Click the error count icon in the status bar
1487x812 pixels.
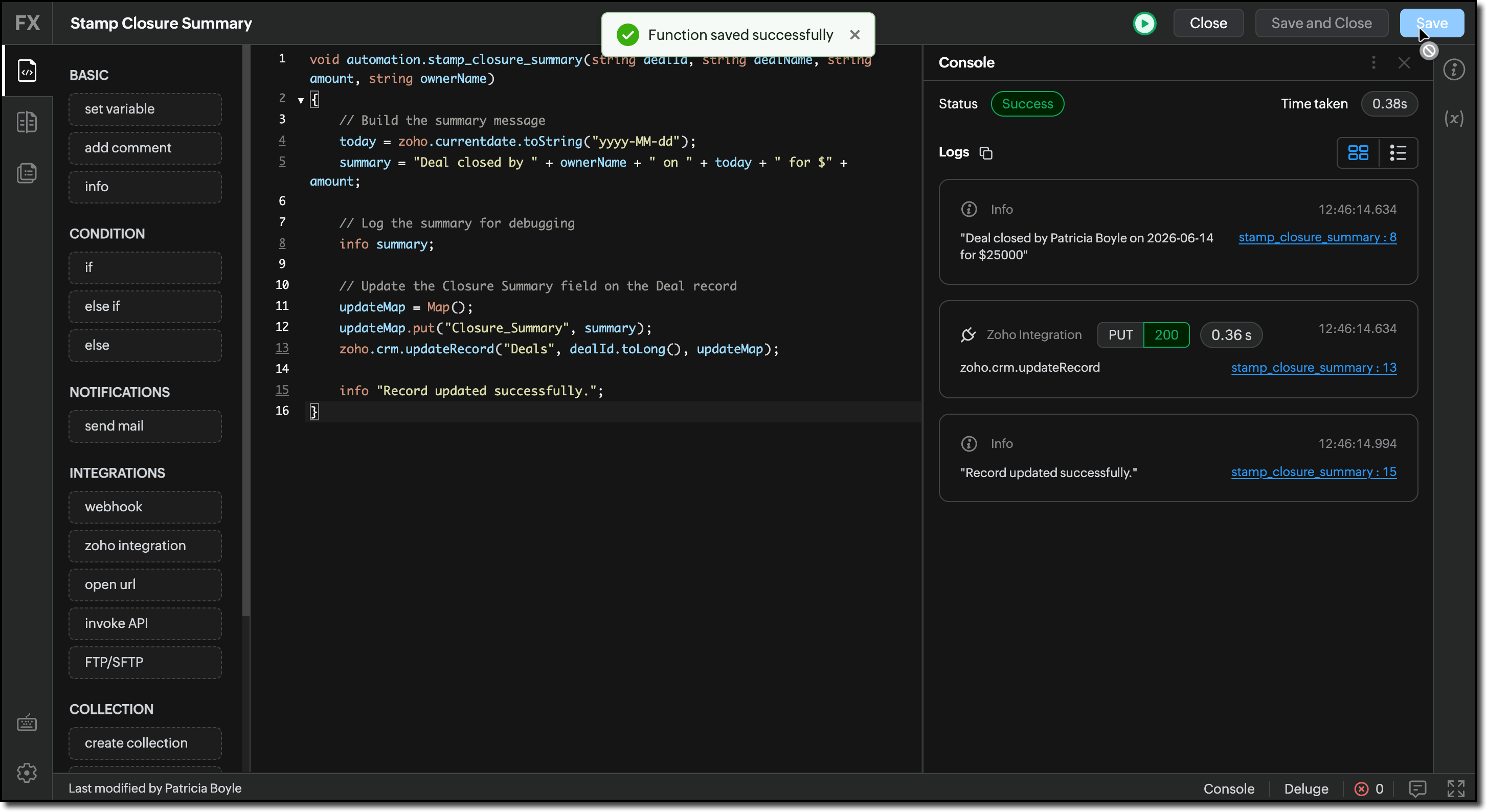pos(1361,788)
